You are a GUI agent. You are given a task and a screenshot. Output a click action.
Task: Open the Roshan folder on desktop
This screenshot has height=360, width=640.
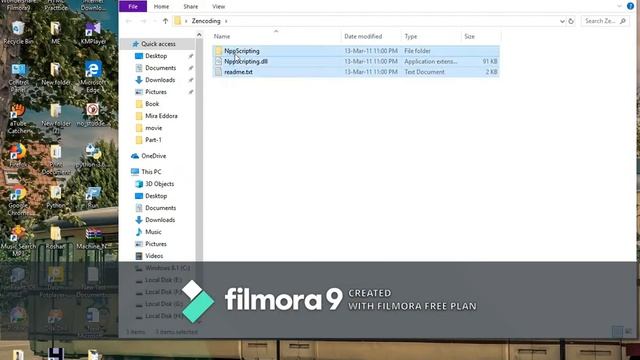click(56, 238)
